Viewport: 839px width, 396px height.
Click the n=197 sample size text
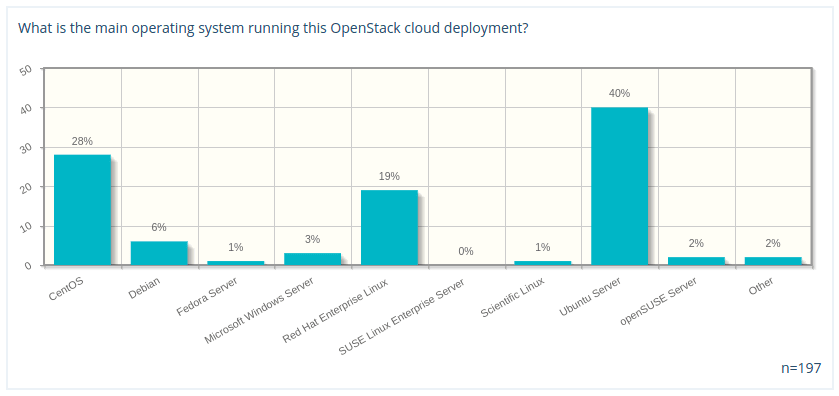tap(801, 368)
